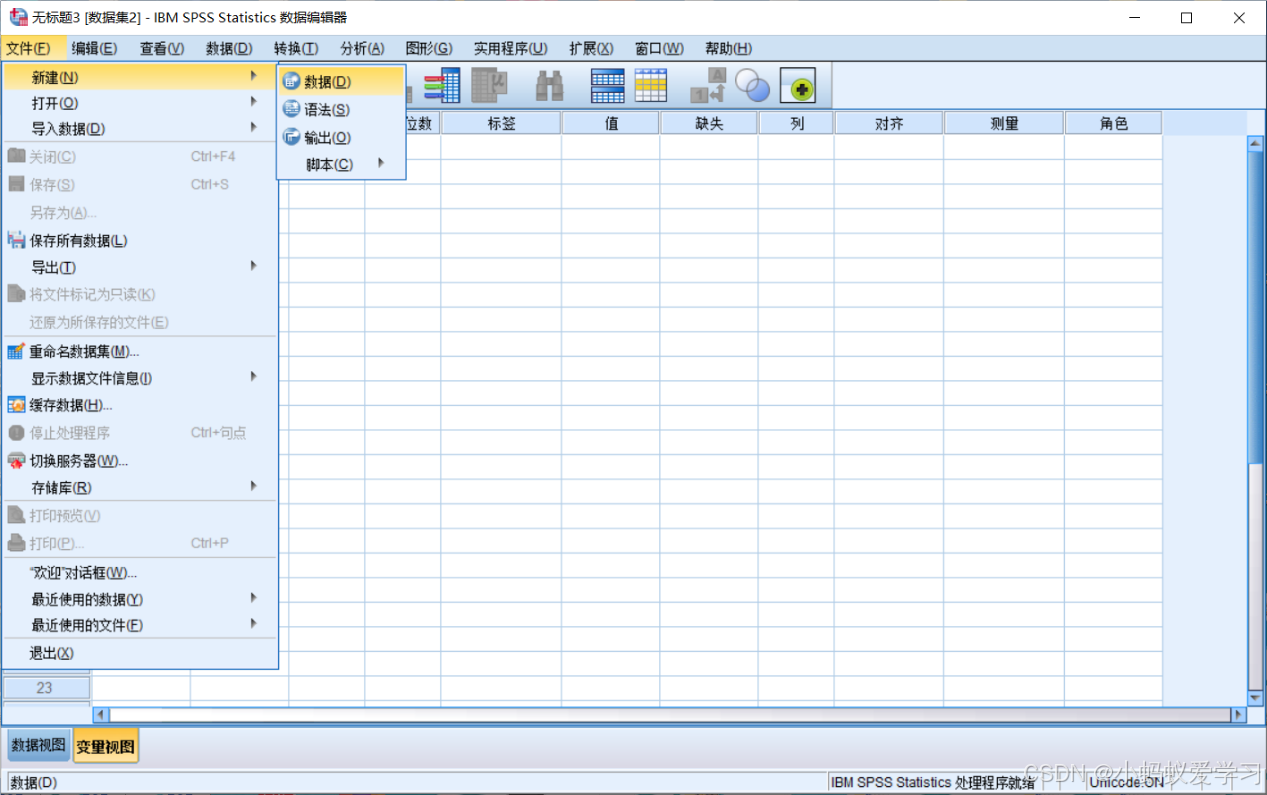The image size is (1267, 795).
Task: Click the Select Cases yellow-row icon
Action: tap(651, 85)
